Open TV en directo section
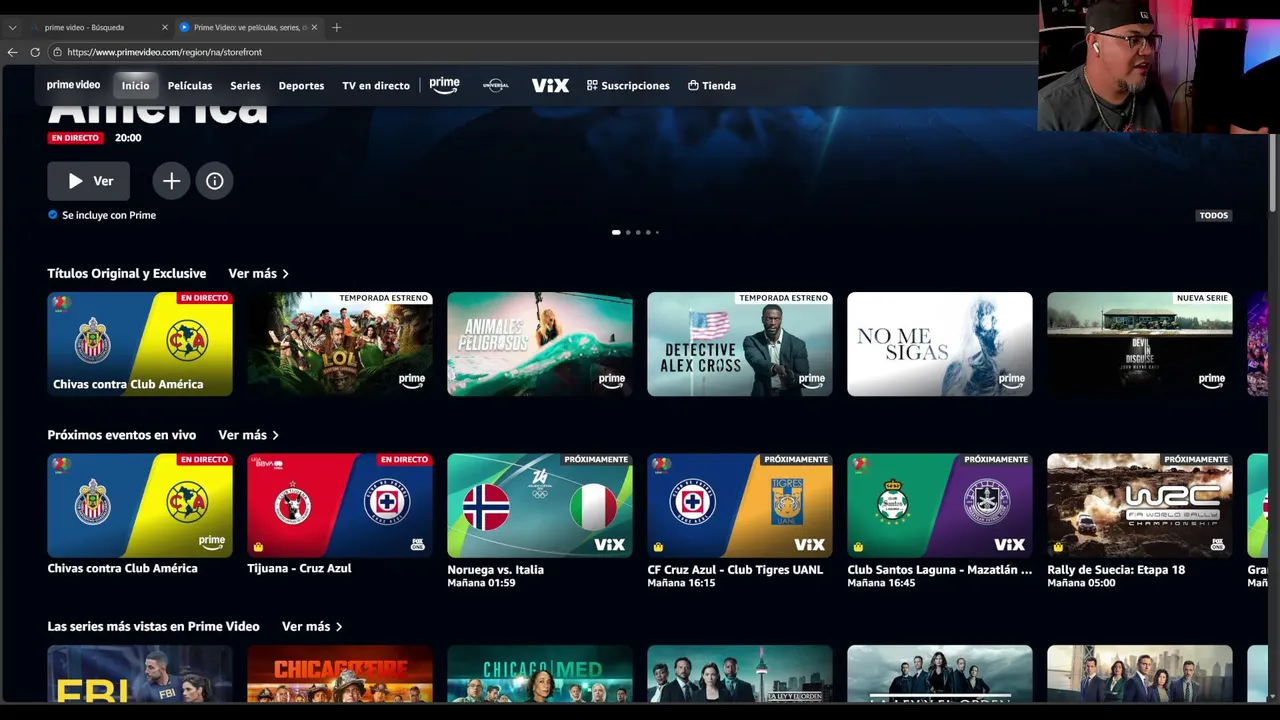Image resolution: width=1280 pixels, height=720 pixels. point(376,85)
